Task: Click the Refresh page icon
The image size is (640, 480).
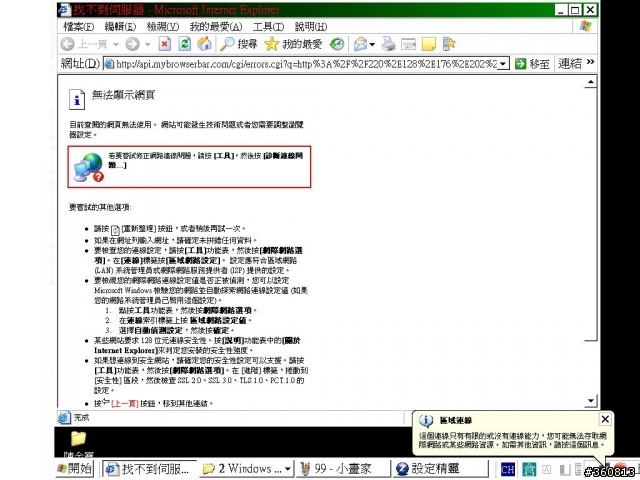Action: (x=185, y=44)
